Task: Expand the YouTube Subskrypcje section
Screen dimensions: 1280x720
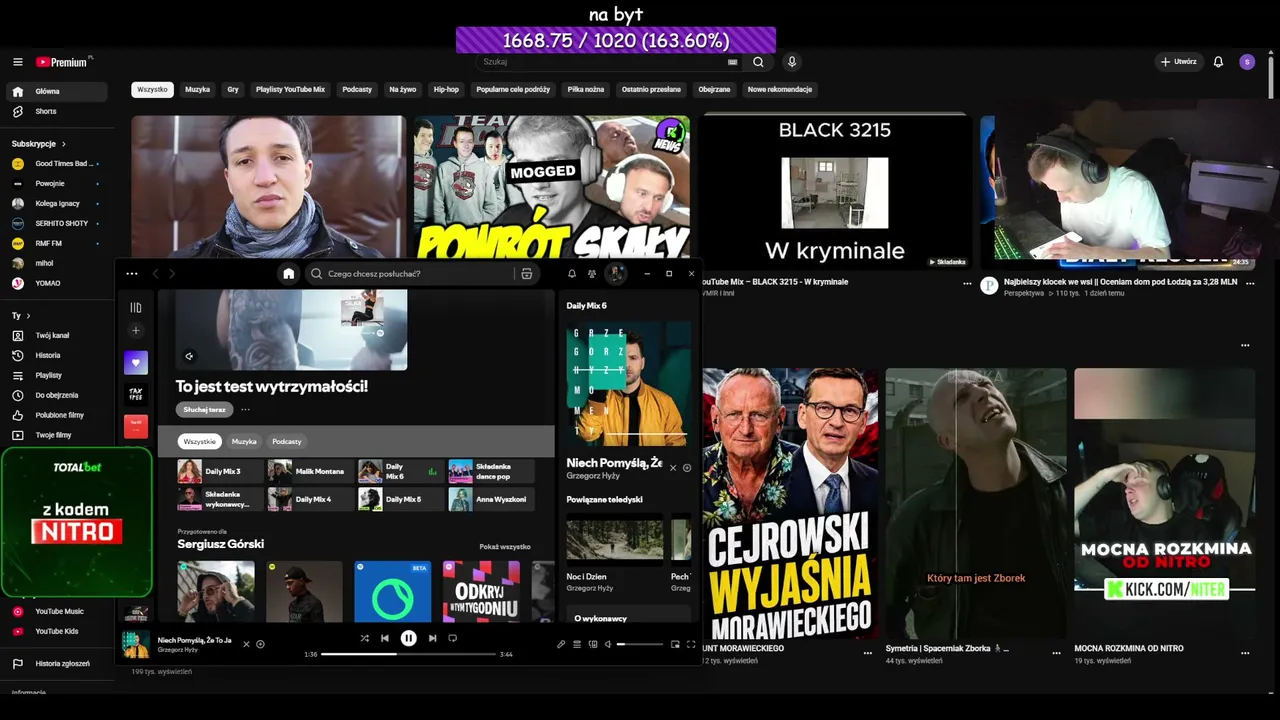Action: [x=40, y=144]
